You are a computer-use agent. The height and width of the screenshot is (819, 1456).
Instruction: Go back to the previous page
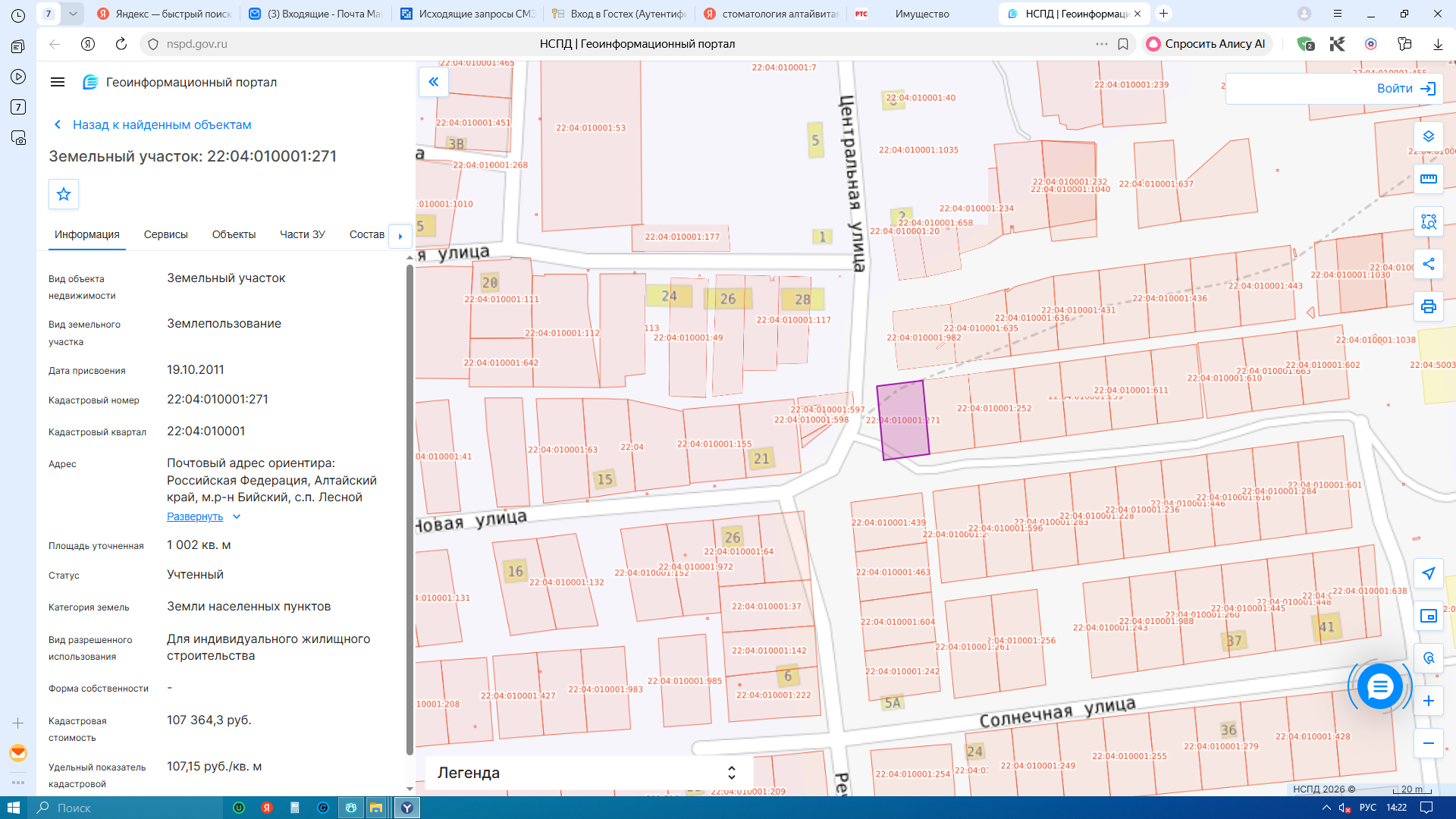(x=55, y=44)
